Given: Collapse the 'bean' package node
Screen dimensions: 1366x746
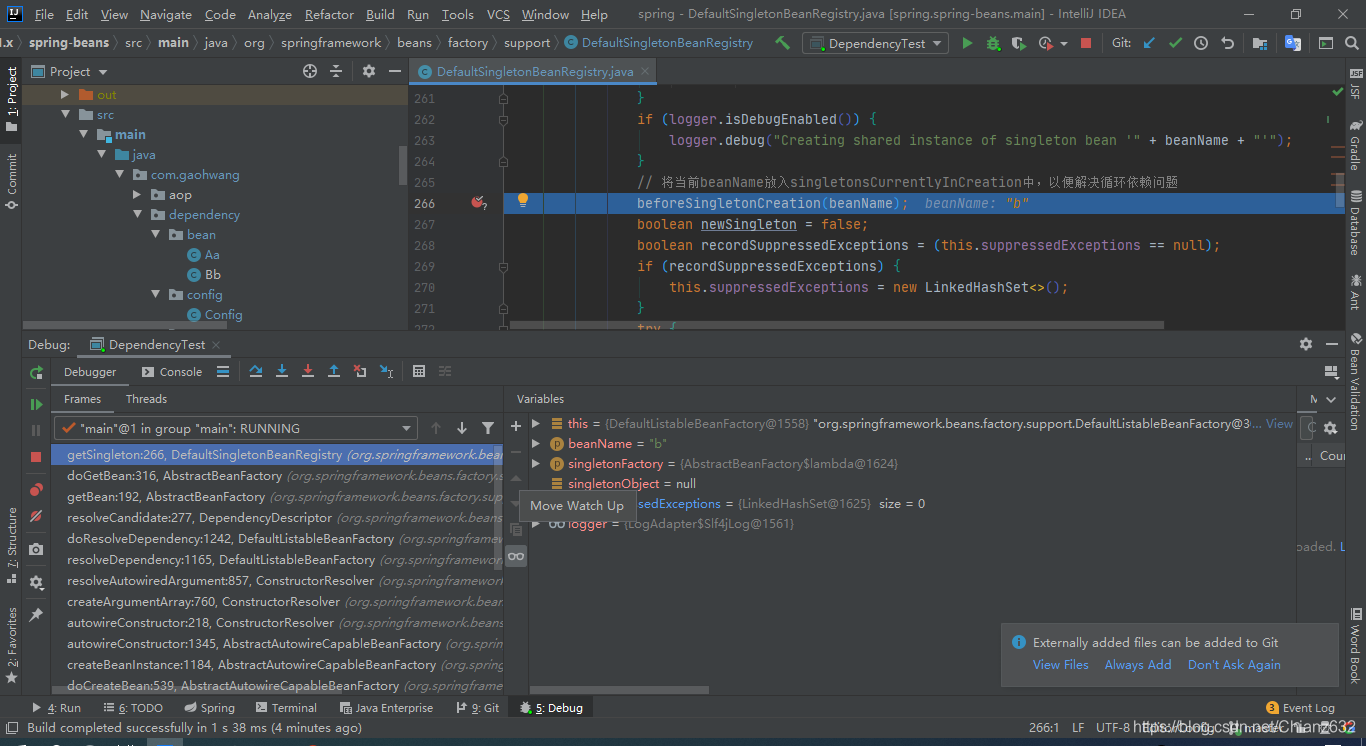Looking at the screenshot, I should click(x=156, y=235).
